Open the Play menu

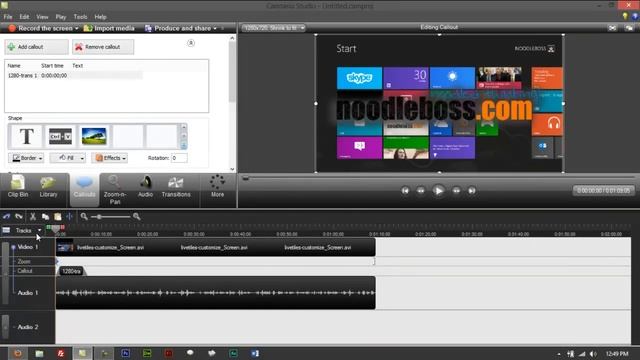click(x=61, y=17)
